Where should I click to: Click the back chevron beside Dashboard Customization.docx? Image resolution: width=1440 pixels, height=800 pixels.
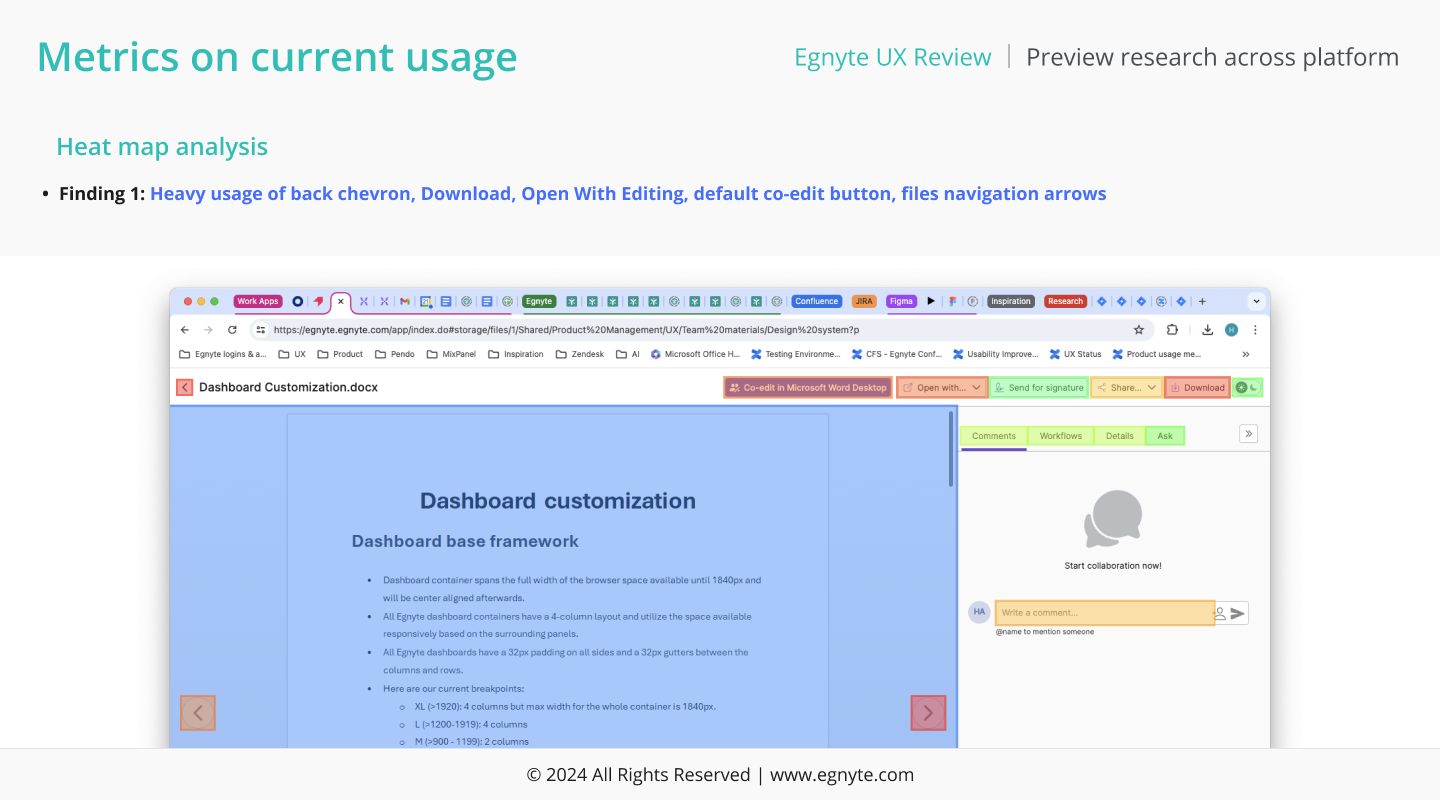[x=184, y=387]
